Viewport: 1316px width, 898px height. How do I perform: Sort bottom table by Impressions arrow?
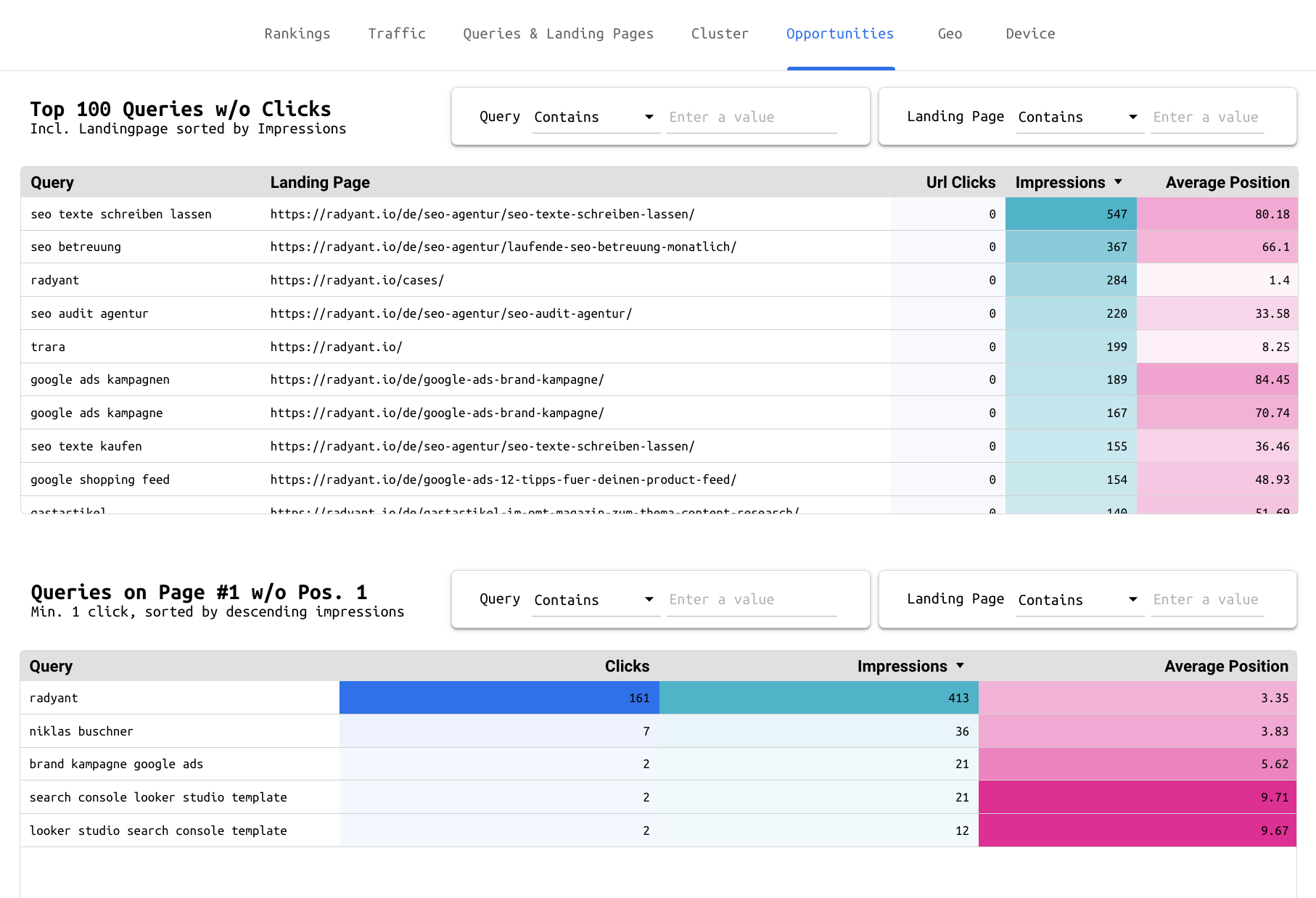[x=960, y=666]
